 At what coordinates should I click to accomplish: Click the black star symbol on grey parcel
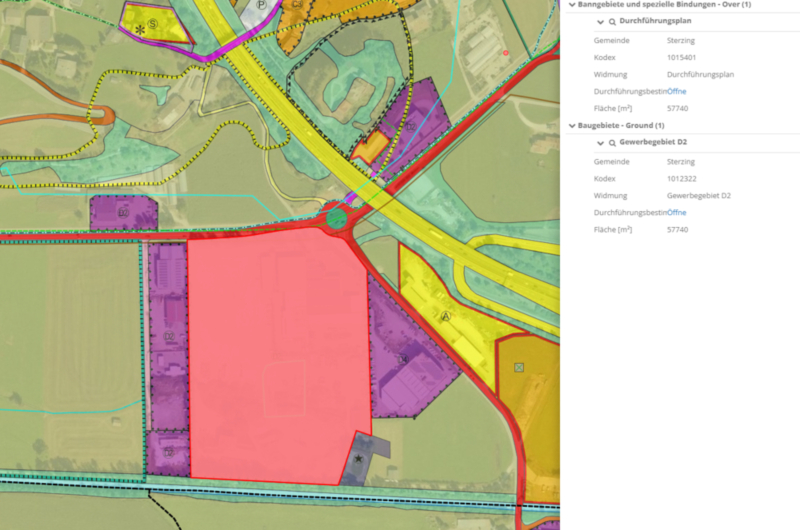359,458
